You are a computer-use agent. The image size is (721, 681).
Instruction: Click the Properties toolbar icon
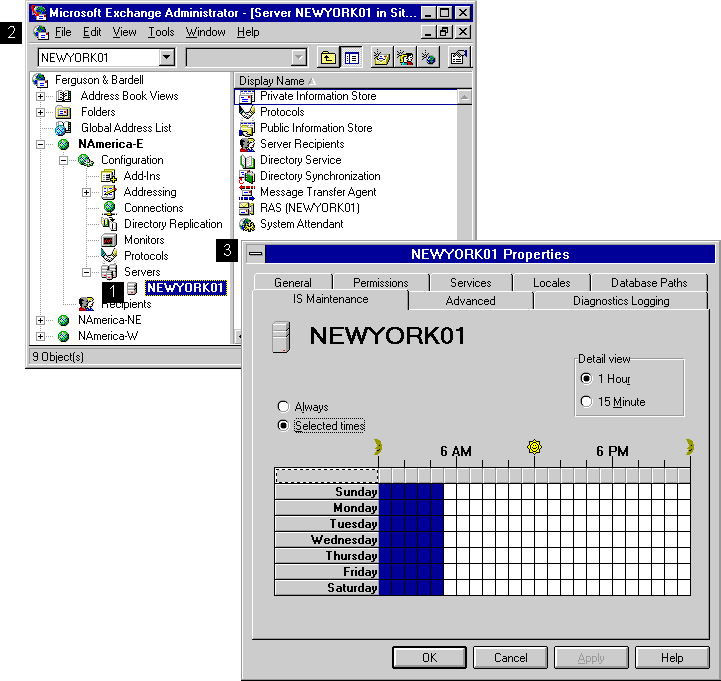[458, 57]
